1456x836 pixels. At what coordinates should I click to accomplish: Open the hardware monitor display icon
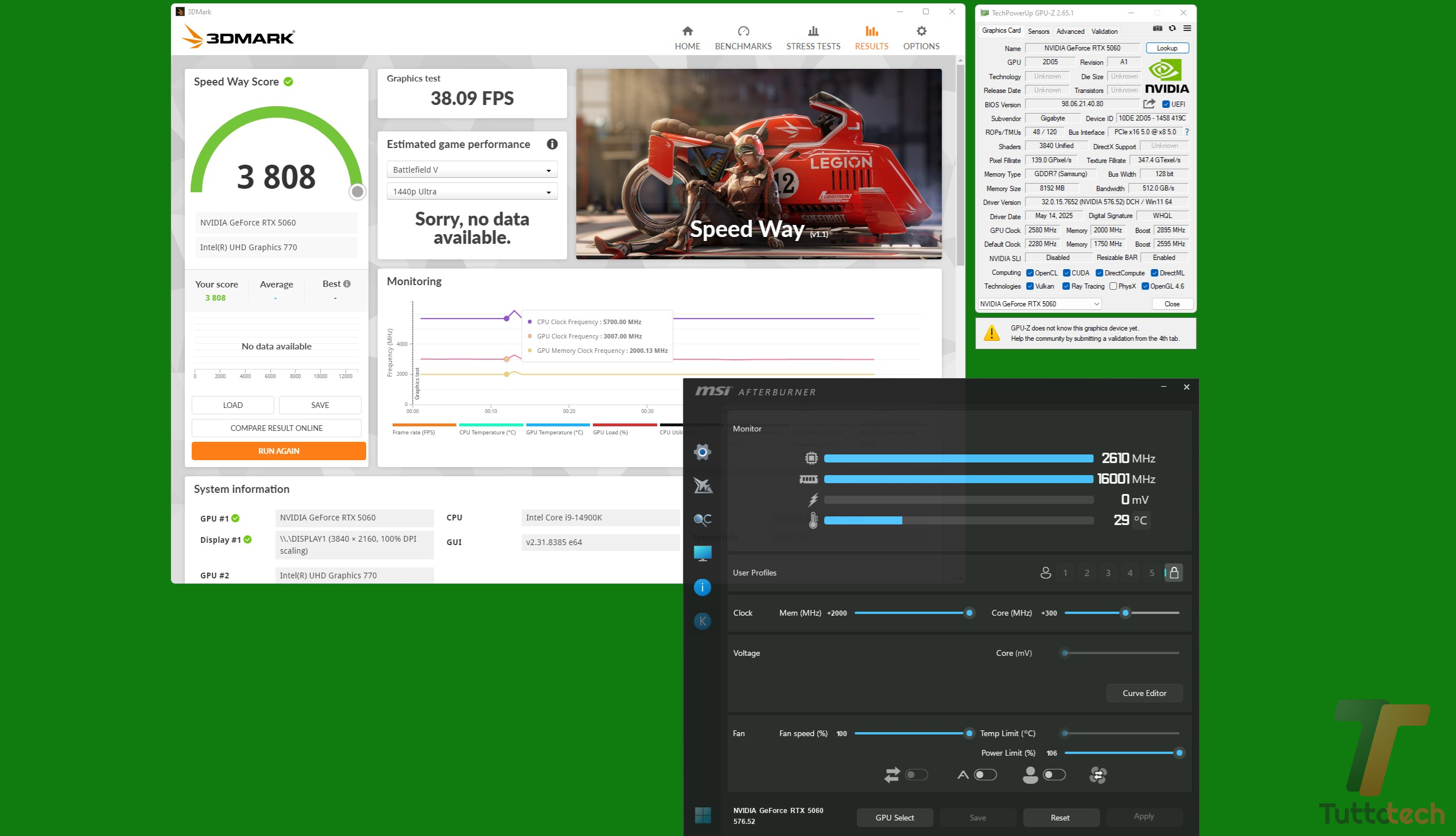coord(702,552)
